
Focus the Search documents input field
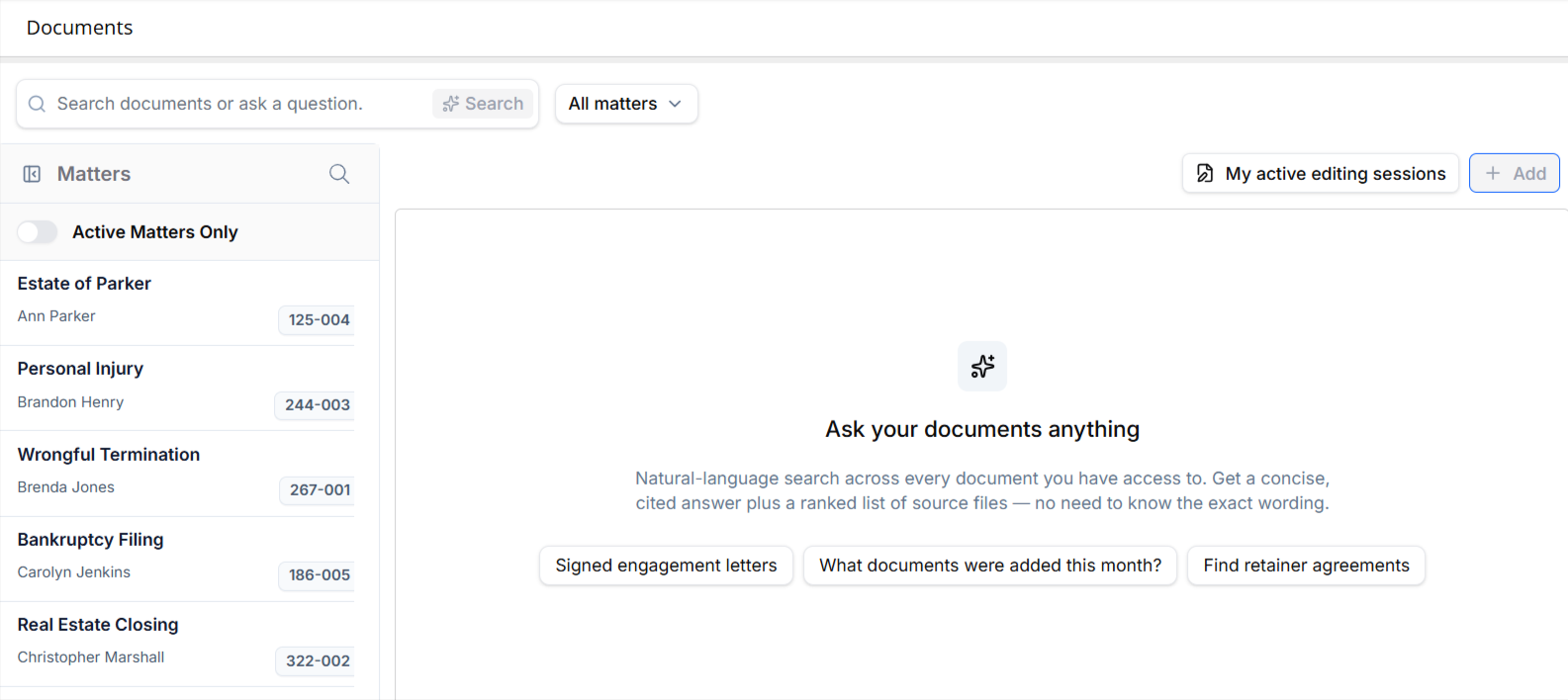pos(237,104)
